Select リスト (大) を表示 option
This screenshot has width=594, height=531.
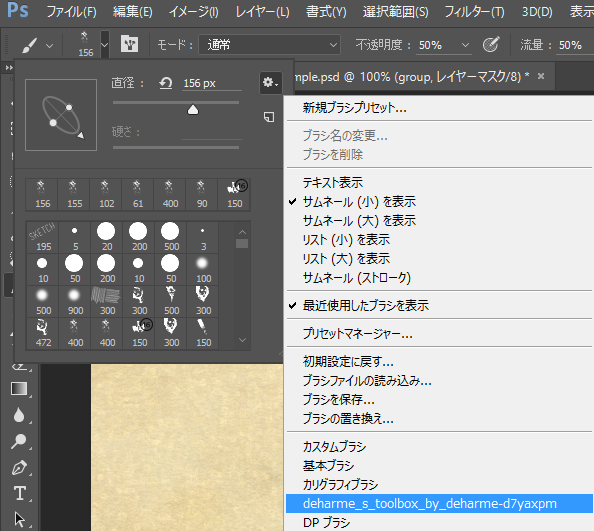tap(439, 259)
